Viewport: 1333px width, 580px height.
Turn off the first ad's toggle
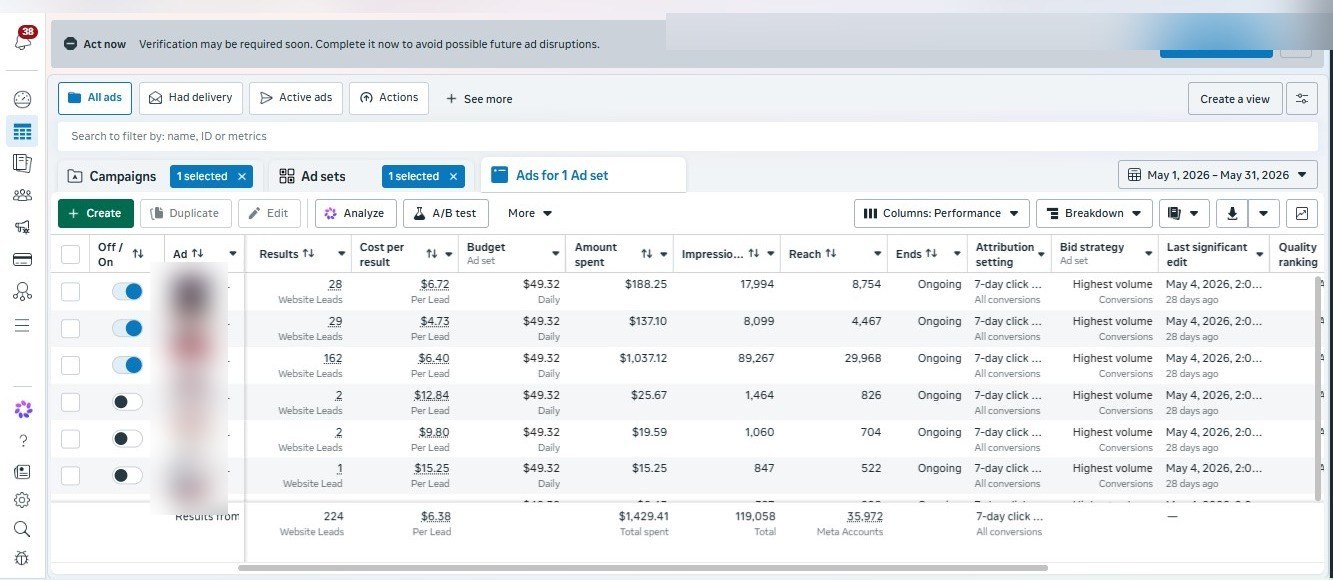pos(127,291)
